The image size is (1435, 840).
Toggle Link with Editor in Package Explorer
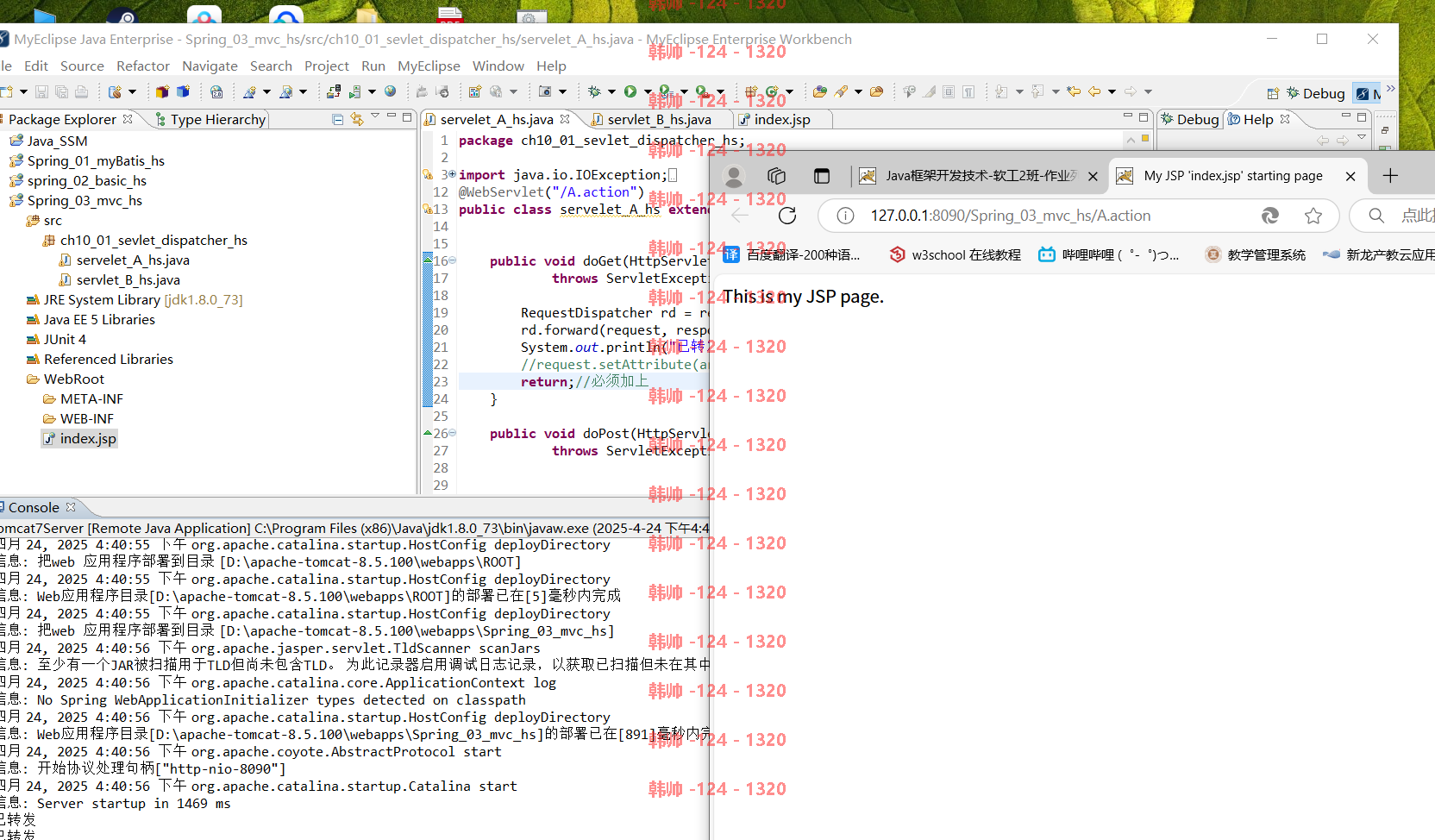point(357,119)
